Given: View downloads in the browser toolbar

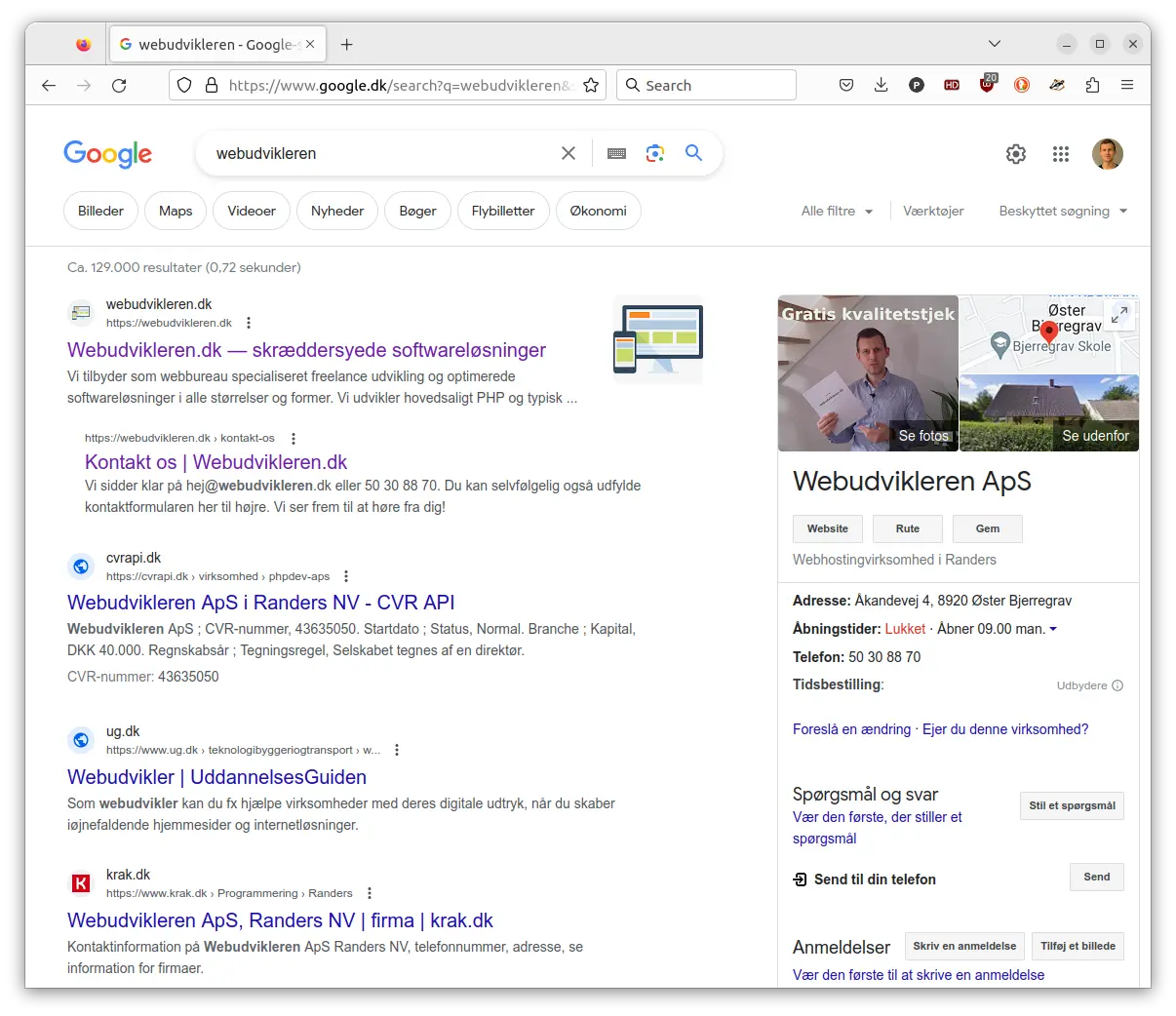Looking at the screenshot, I should (x=881, y=85).
